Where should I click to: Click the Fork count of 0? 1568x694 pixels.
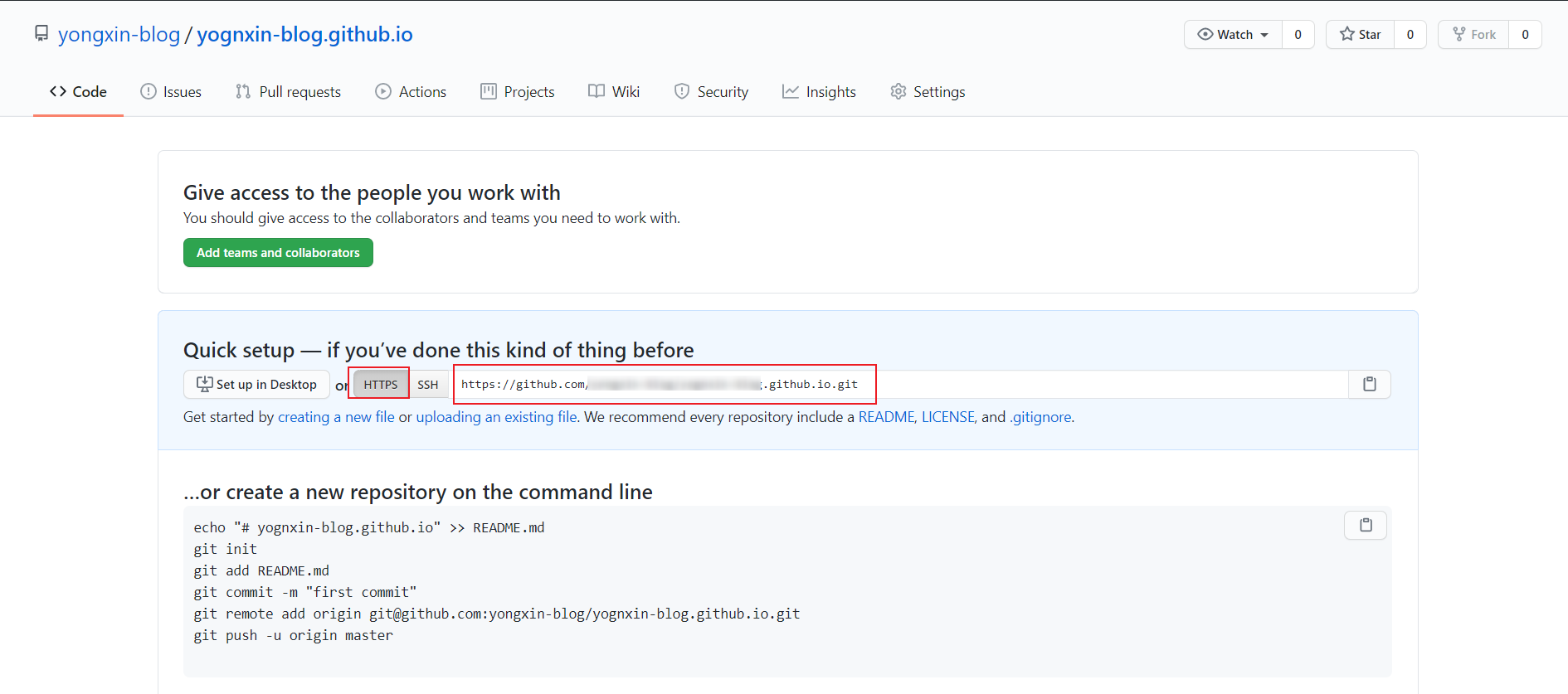pos(1525,35)
